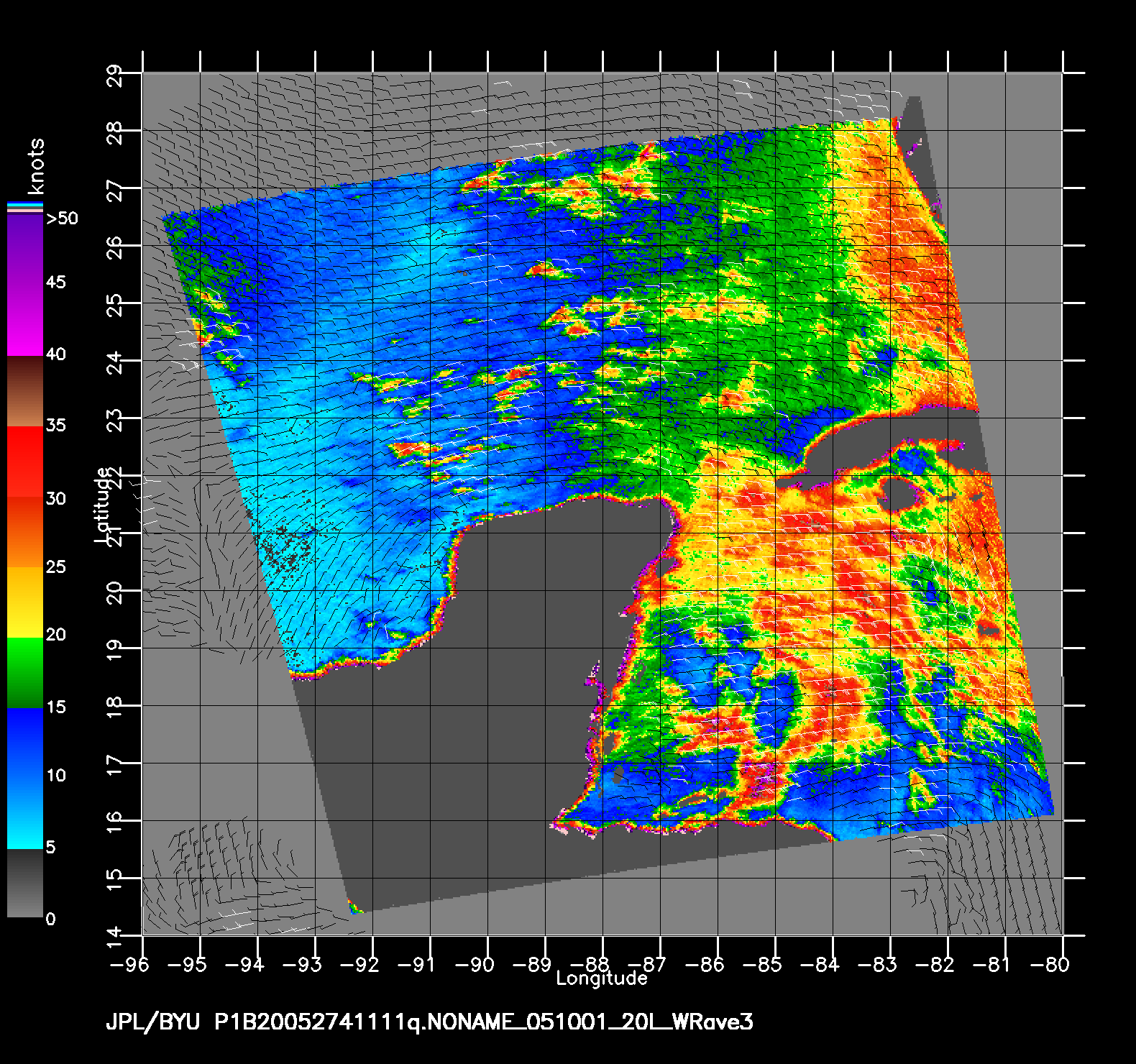Click the latitude tick label '28'

click(115, 132)
